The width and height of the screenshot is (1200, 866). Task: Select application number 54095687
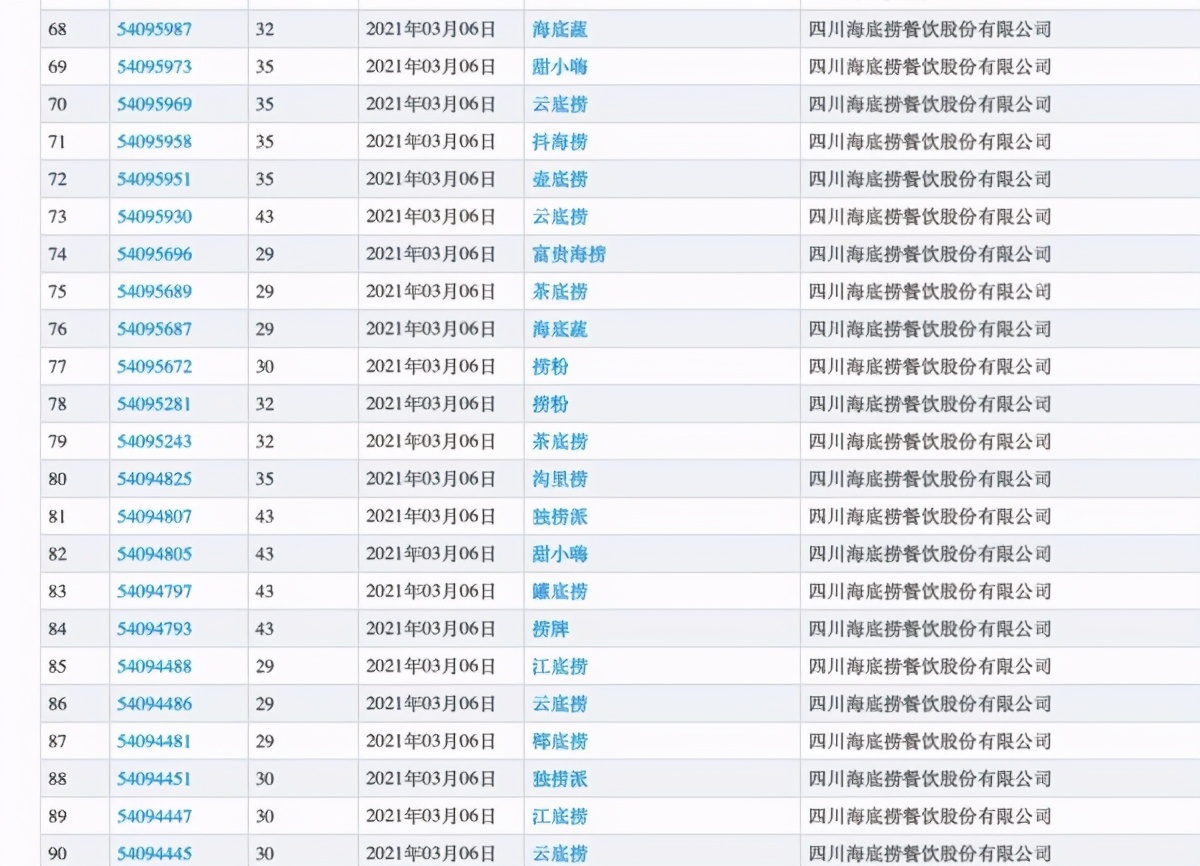coord(154,329)
